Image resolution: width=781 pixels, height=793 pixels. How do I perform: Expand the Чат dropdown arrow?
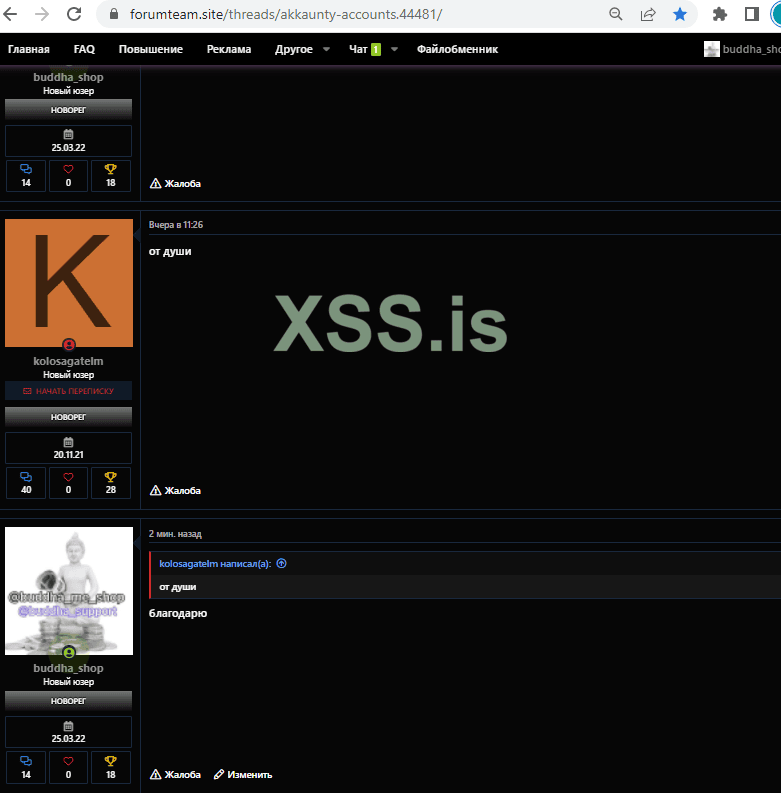[x=394, y=49]
